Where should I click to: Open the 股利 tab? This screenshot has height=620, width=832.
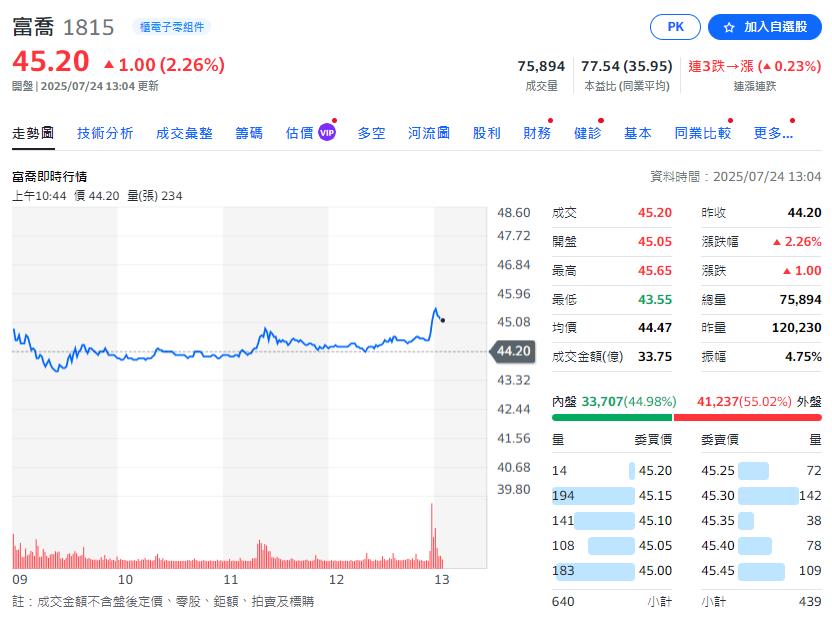point(487,133)
